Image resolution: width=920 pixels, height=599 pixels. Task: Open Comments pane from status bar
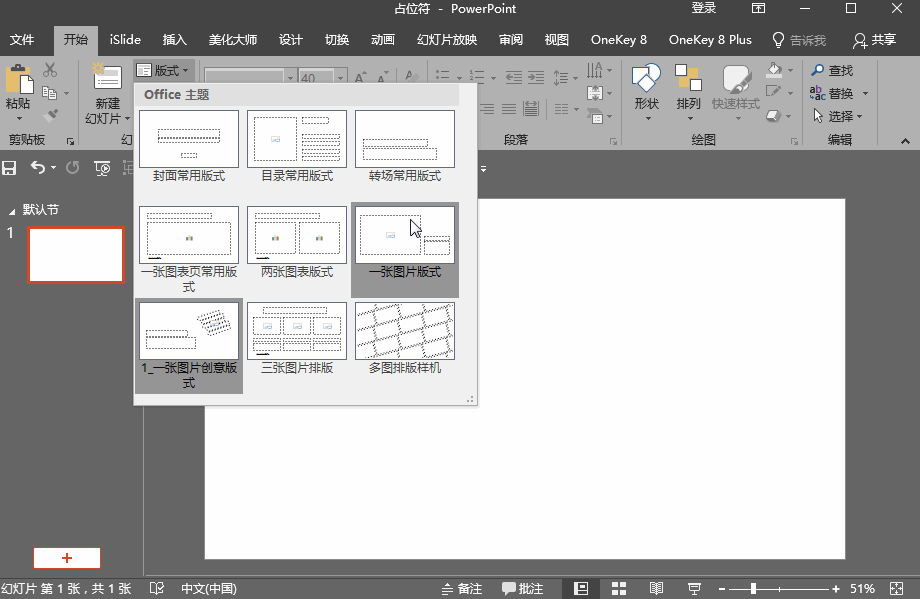click(x=522, y=588)
